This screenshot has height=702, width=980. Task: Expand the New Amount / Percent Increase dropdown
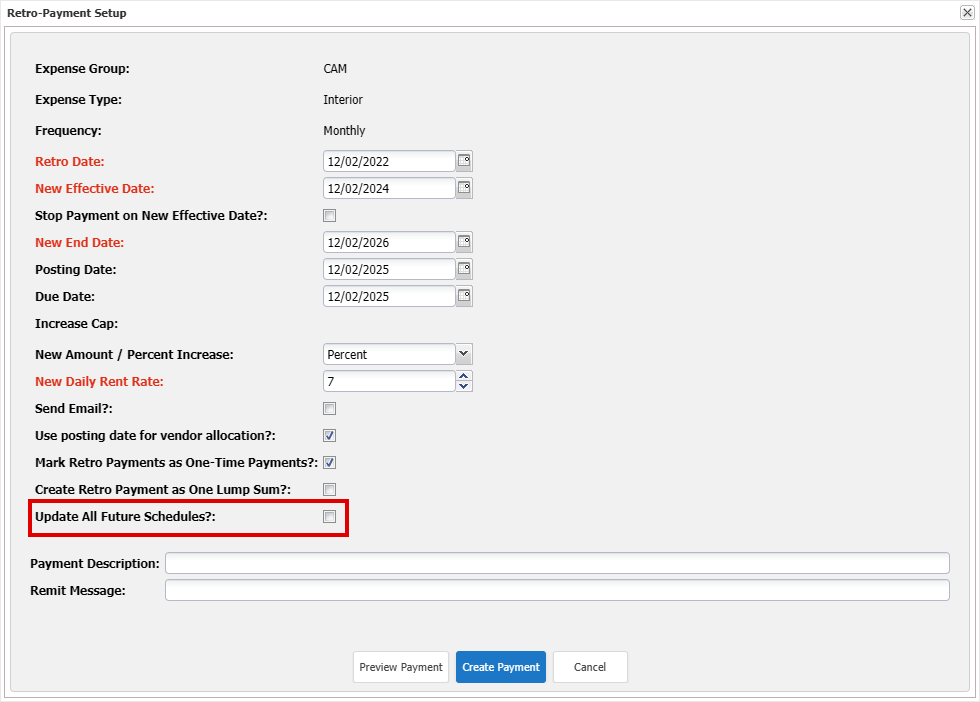pyautogui.click(x=463, y=354)
